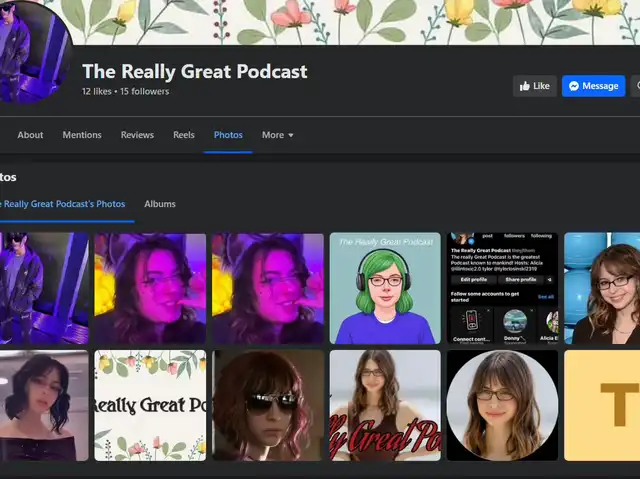The height and width of the screenshot is (479, 640).
Task: Open the circular-cropped portrait thumbnail
Action: tap(502, 405)
